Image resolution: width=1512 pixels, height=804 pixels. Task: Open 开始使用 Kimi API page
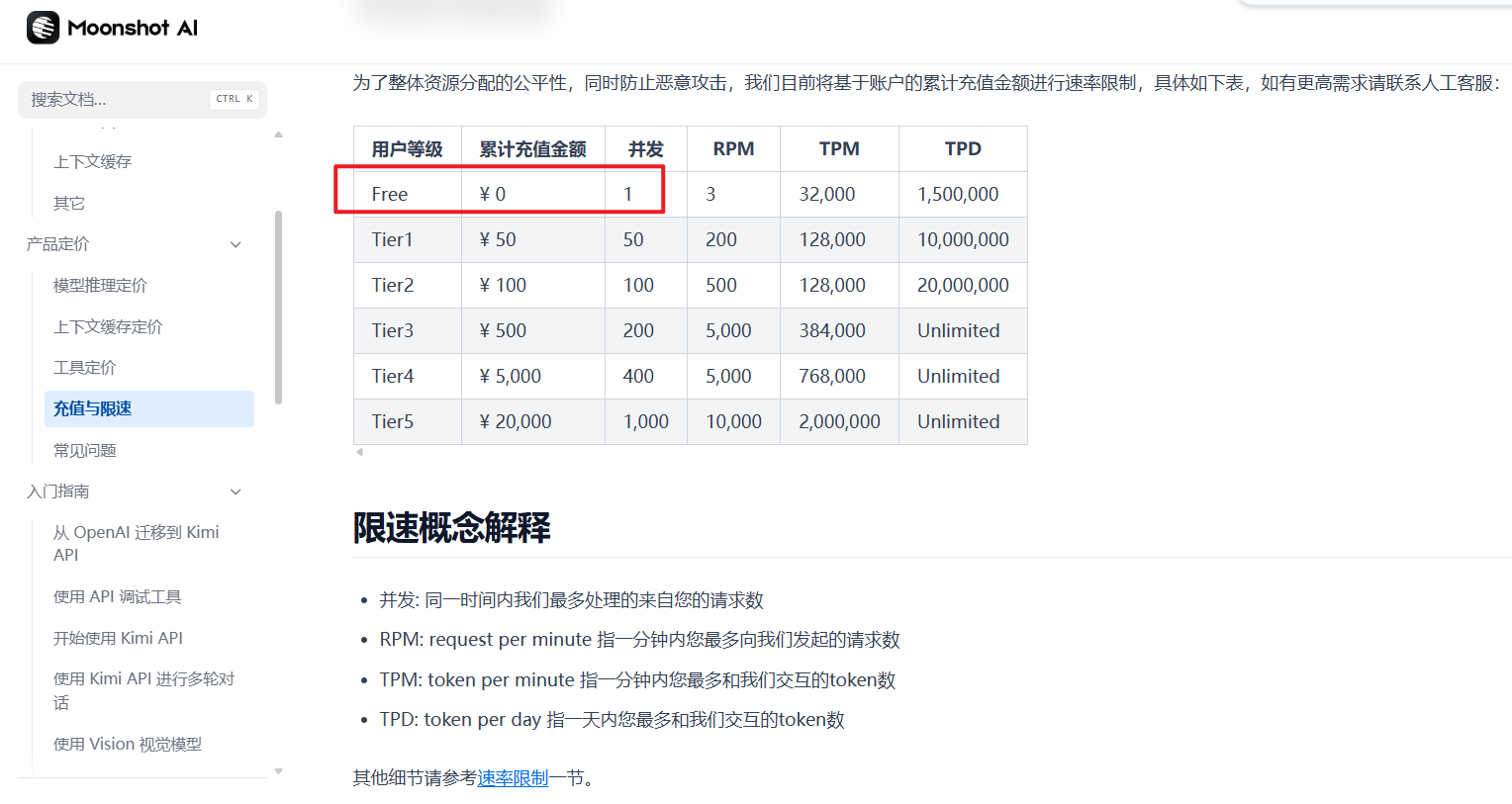point(118,638)
